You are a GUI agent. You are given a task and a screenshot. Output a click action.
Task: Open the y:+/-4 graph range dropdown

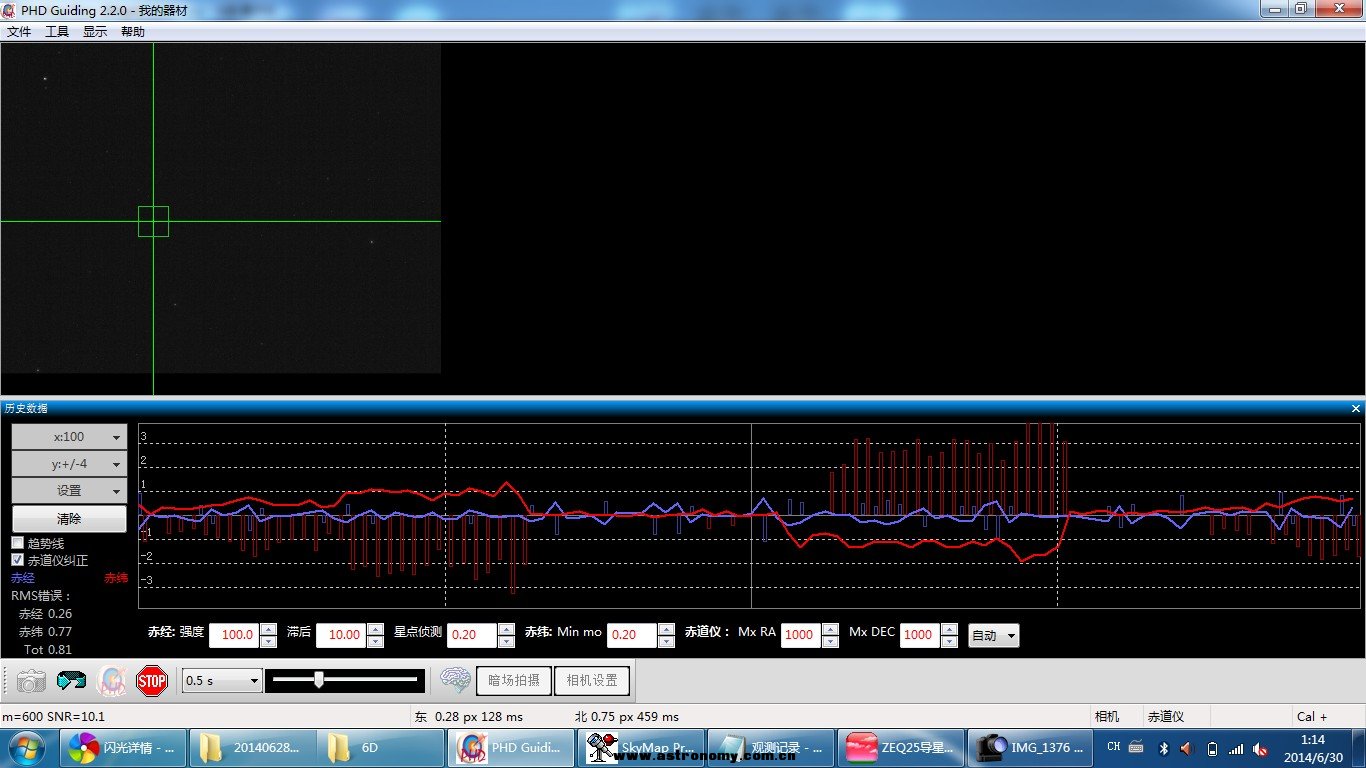69,464
